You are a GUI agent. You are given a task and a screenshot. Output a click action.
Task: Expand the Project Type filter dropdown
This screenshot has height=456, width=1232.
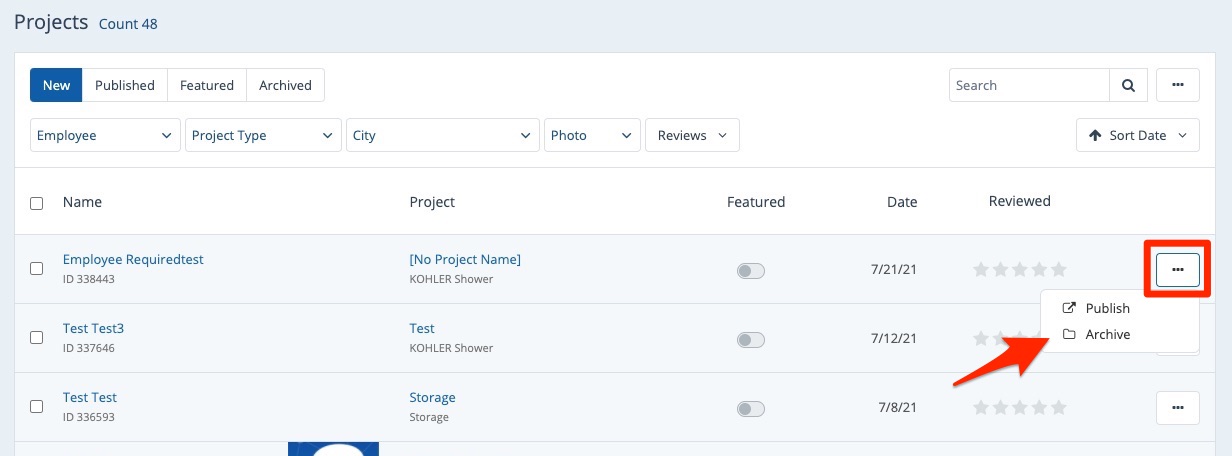pos(263,135)
